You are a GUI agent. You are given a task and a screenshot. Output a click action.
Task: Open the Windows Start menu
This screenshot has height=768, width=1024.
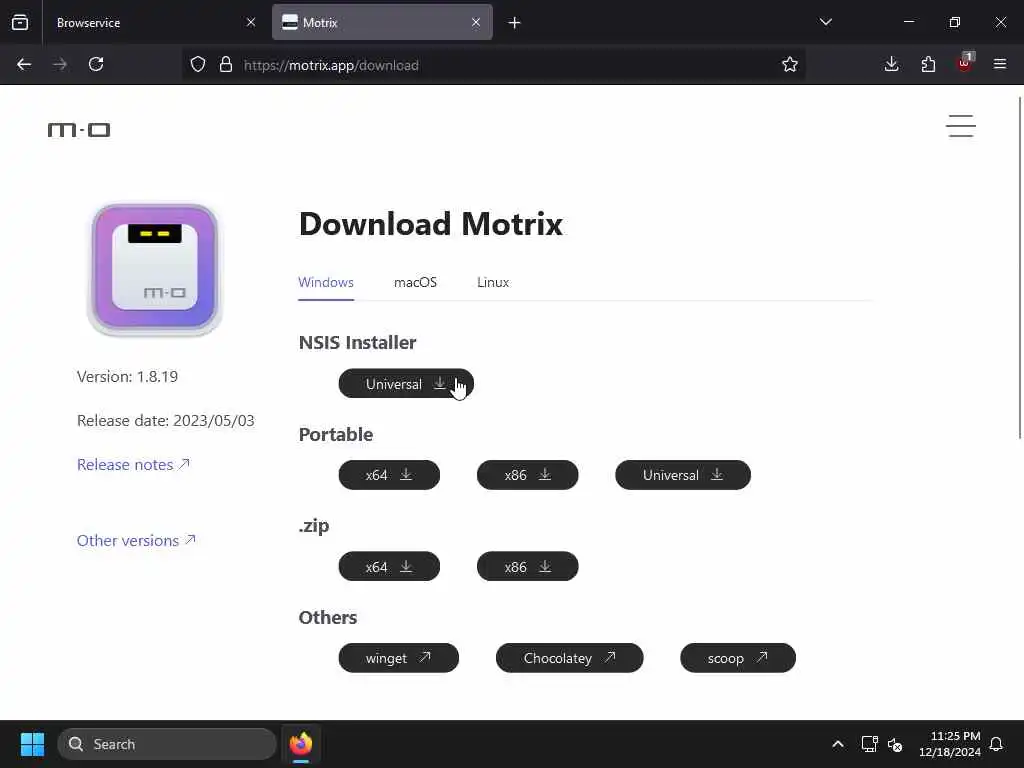click(32, 744)
